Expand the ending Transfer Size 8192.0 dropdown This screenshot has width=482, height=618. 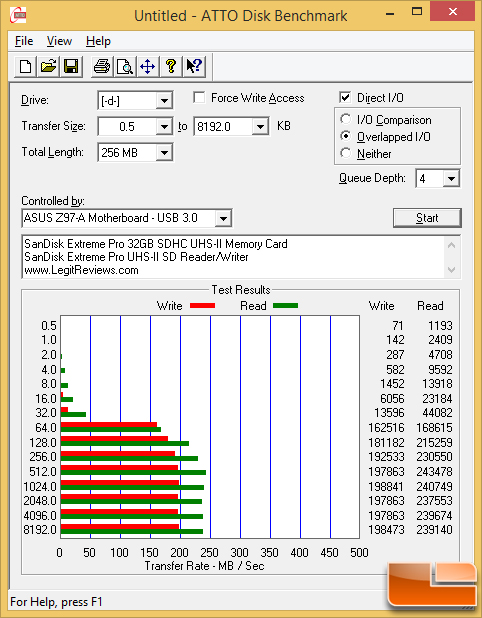click(260, 127)
